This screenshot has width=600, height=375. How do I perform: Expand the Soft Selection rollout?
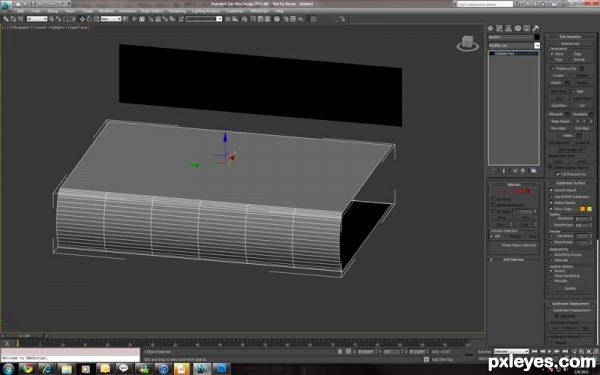point(514,259)
